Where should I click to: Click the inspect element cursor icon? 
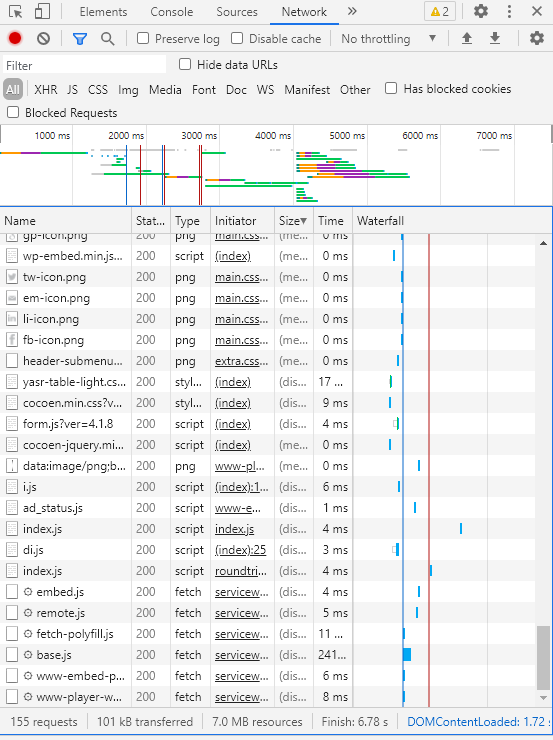pos(16,11)
